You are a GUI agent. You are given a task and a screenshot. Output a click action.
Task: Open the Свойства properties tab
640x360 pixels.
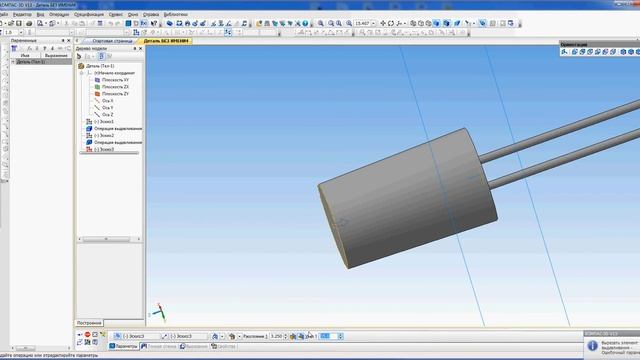[x=224, y=346]
